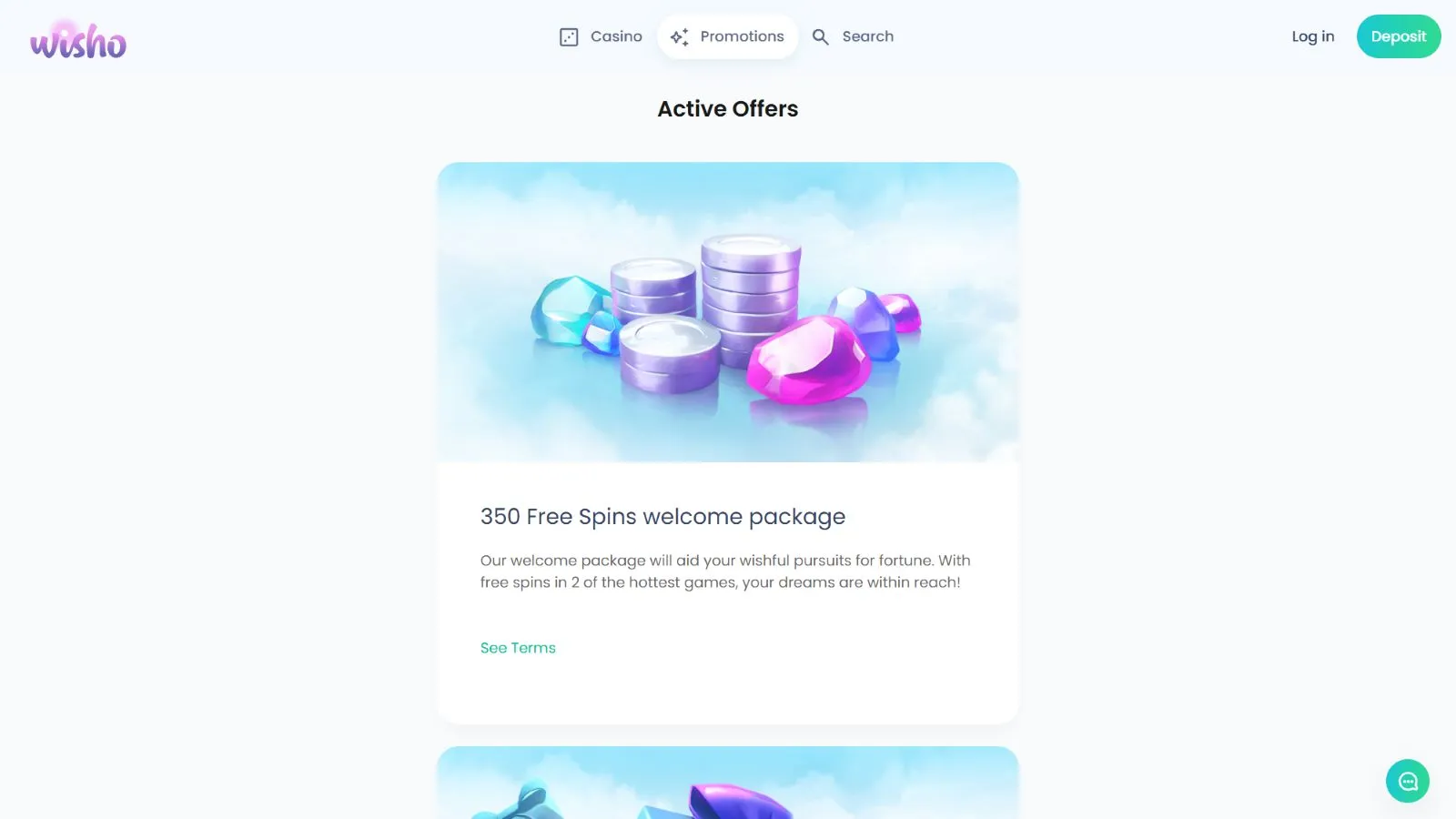
Task: Open Search from the navigation
Action: (853, 36)
